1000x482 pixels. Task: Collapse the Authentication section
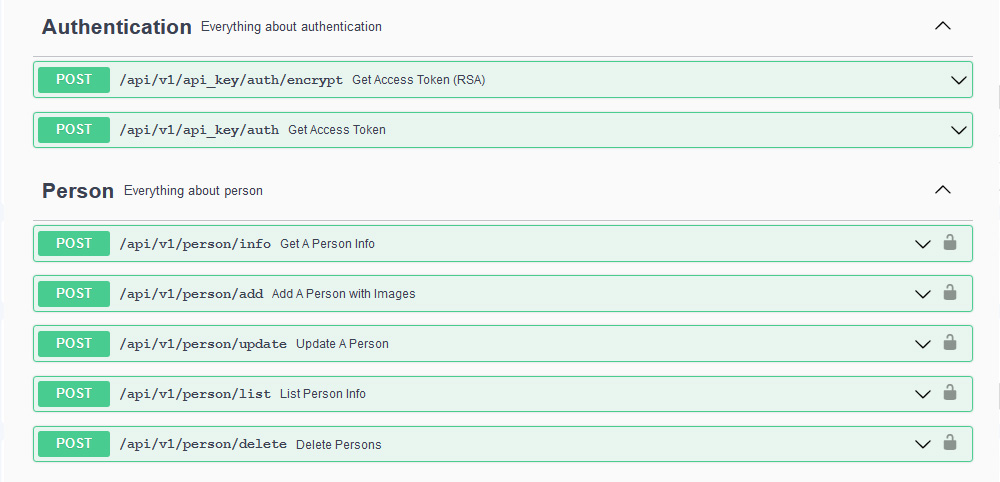coord(942,27)
